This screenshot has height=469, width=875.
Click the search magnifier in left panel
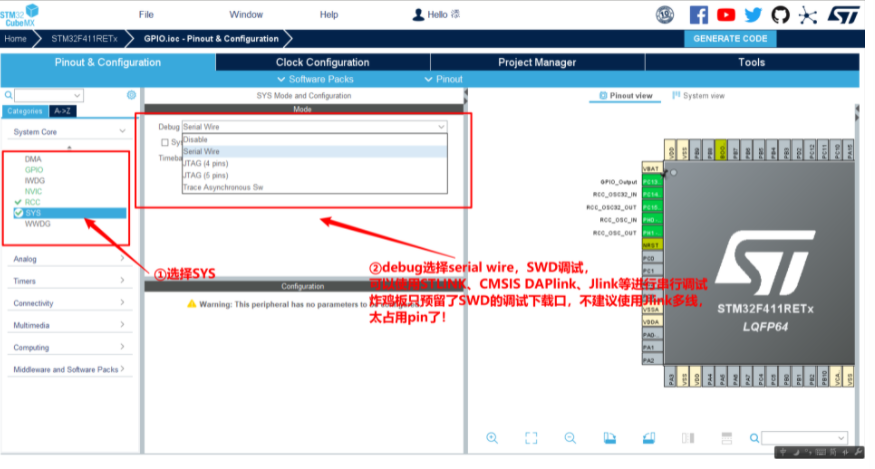[8, 95]
